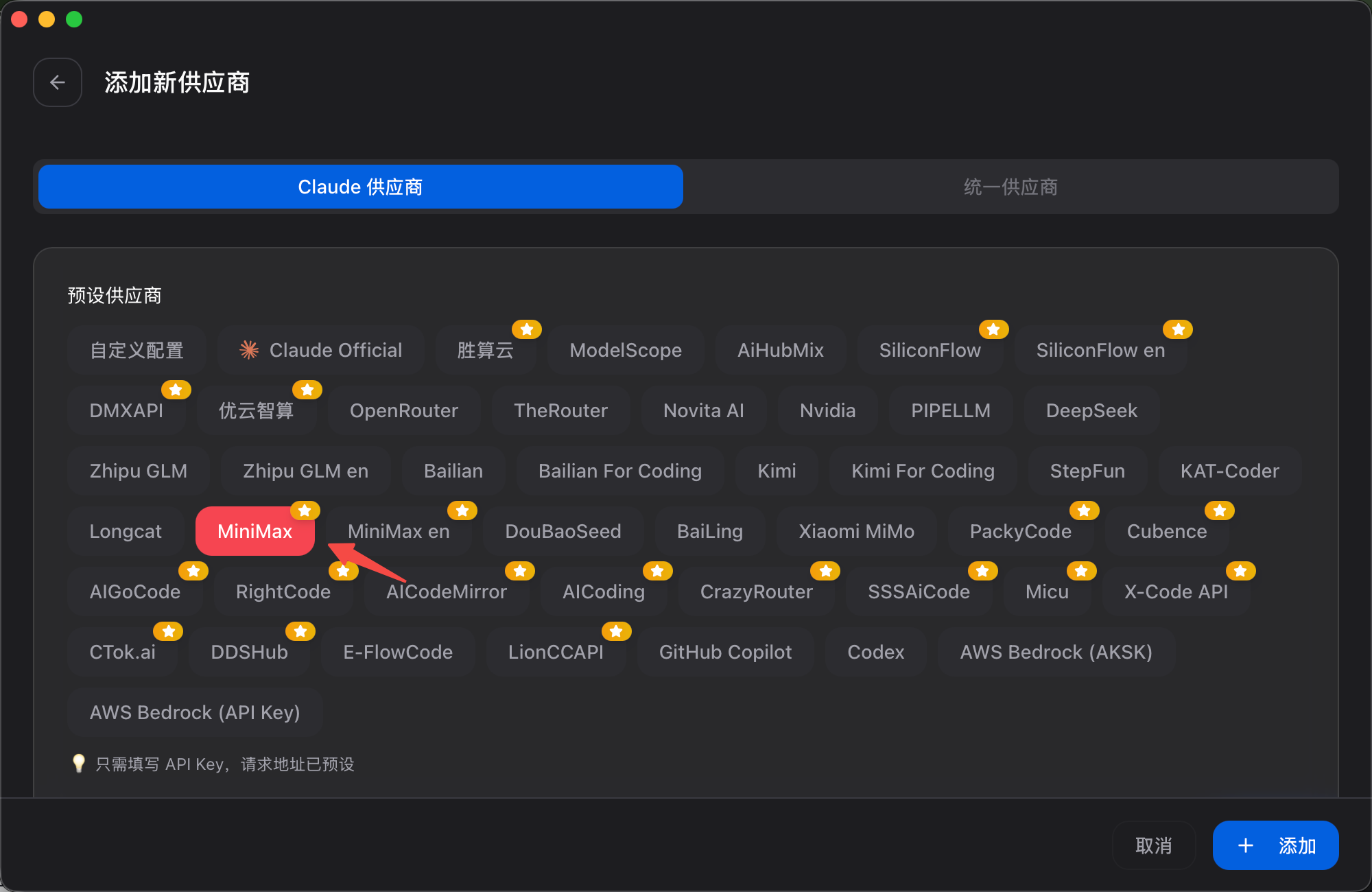The image size is (1372, 892).
Task: Pick the AIGoCode preset
Action: (135, 591)
